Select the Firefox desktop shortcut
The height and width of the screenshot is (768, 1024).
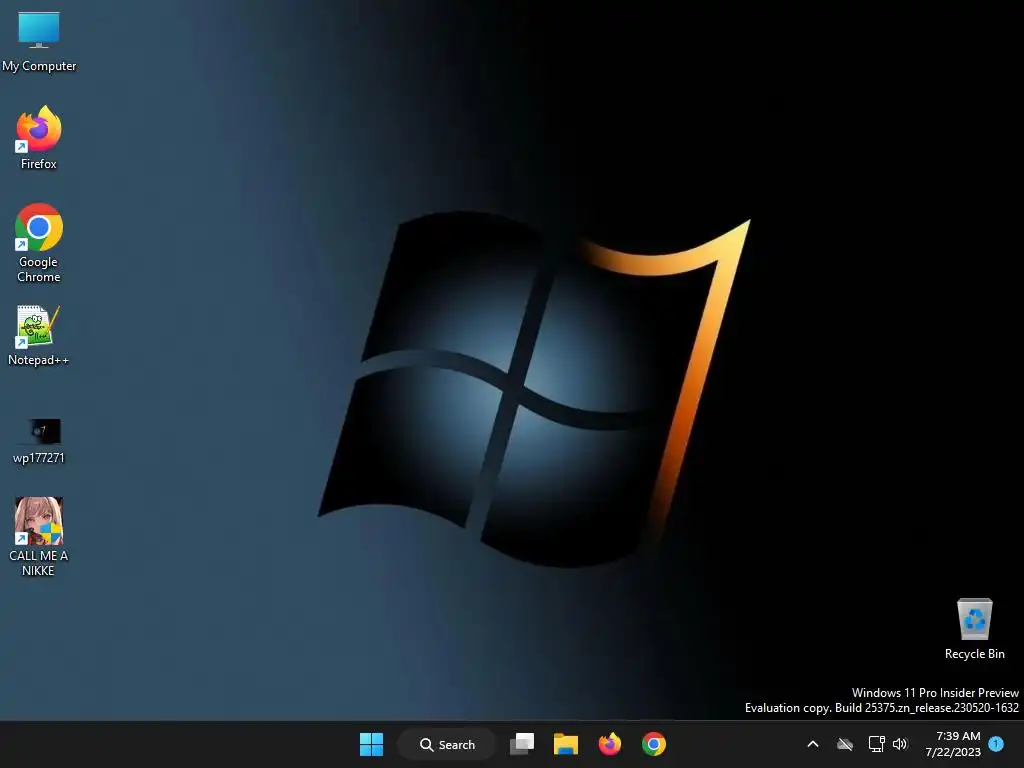click(x=39, y=138)
